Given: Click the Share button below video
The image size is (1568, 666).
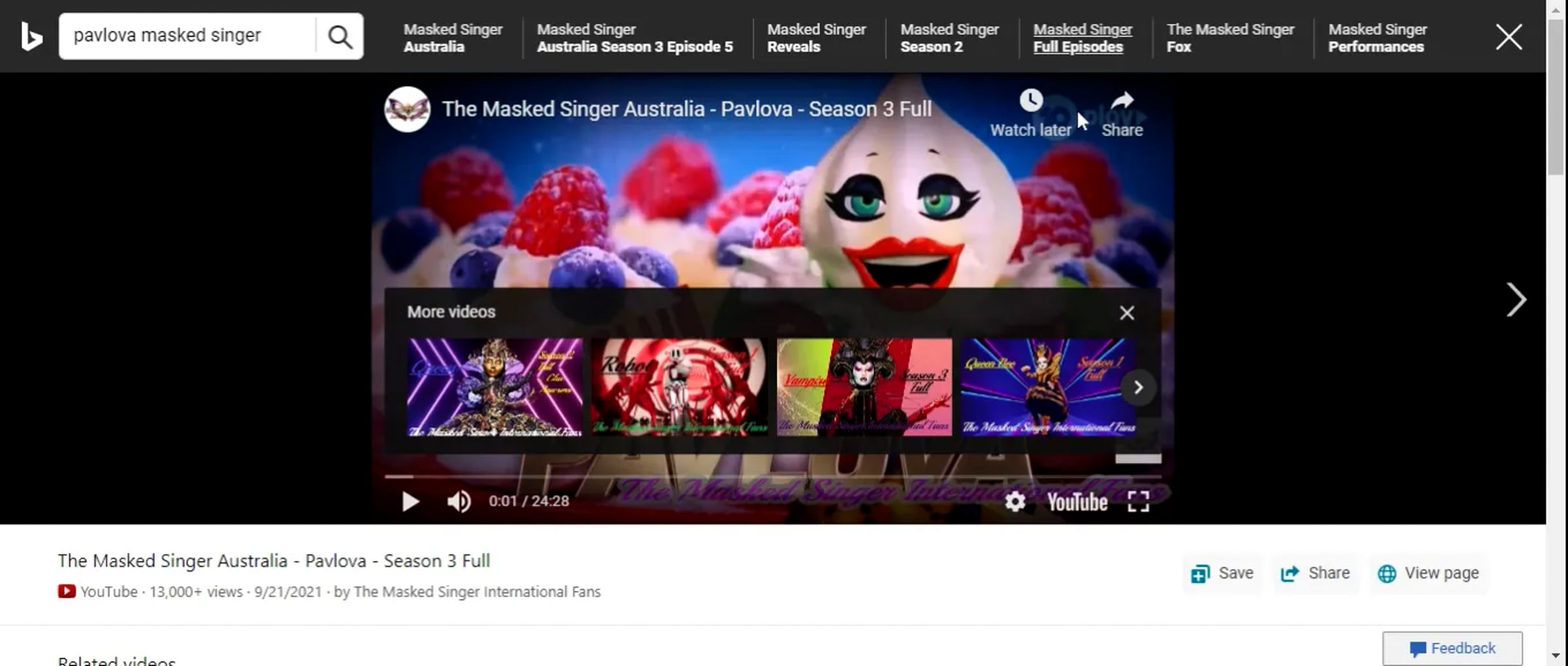Looking at the screenshot, I should click(x=1315, y=573).
